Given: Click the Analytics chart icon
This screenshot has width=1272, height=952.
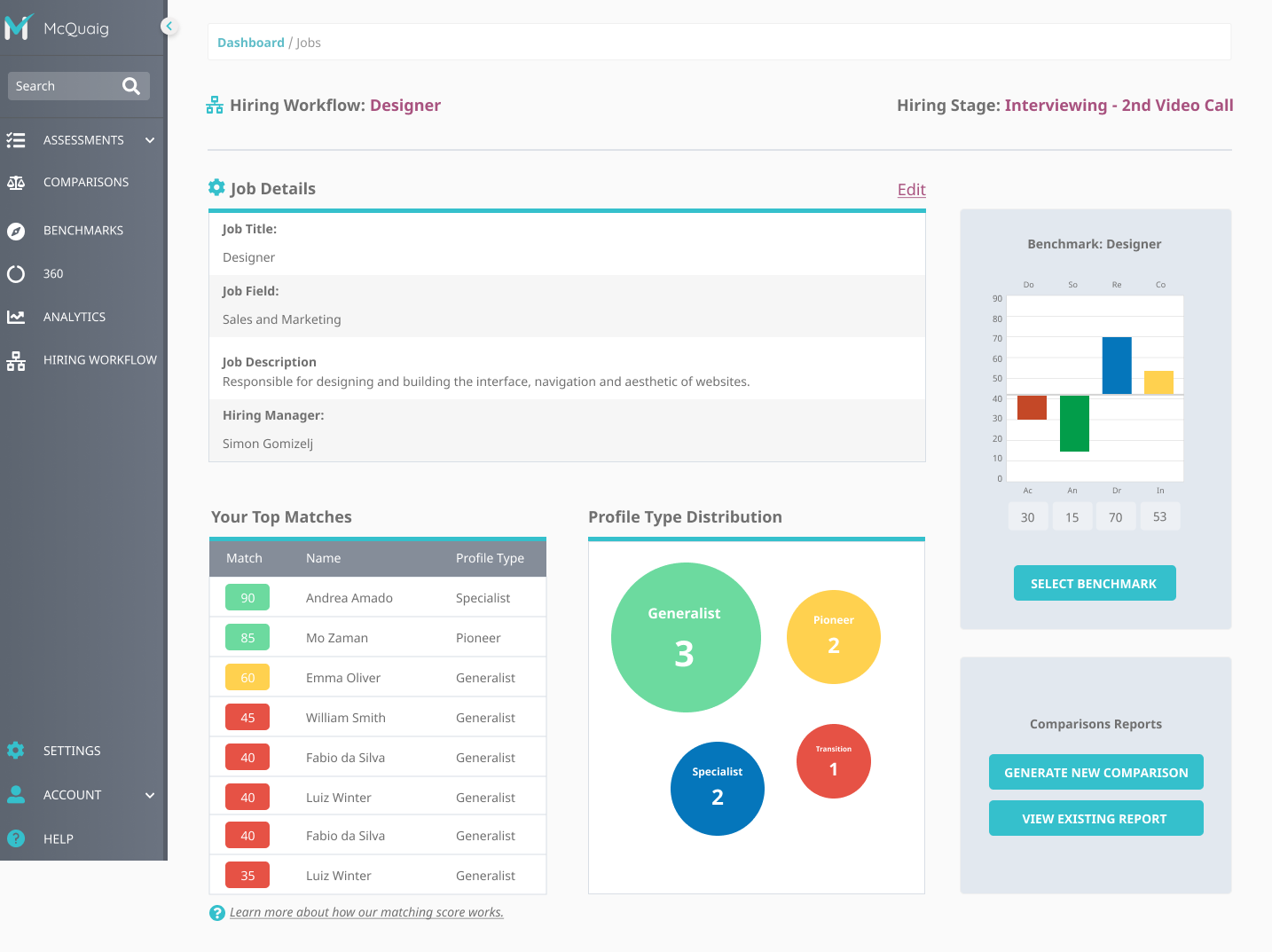Looking at the screenshot, I should click(x=16, y=317).
